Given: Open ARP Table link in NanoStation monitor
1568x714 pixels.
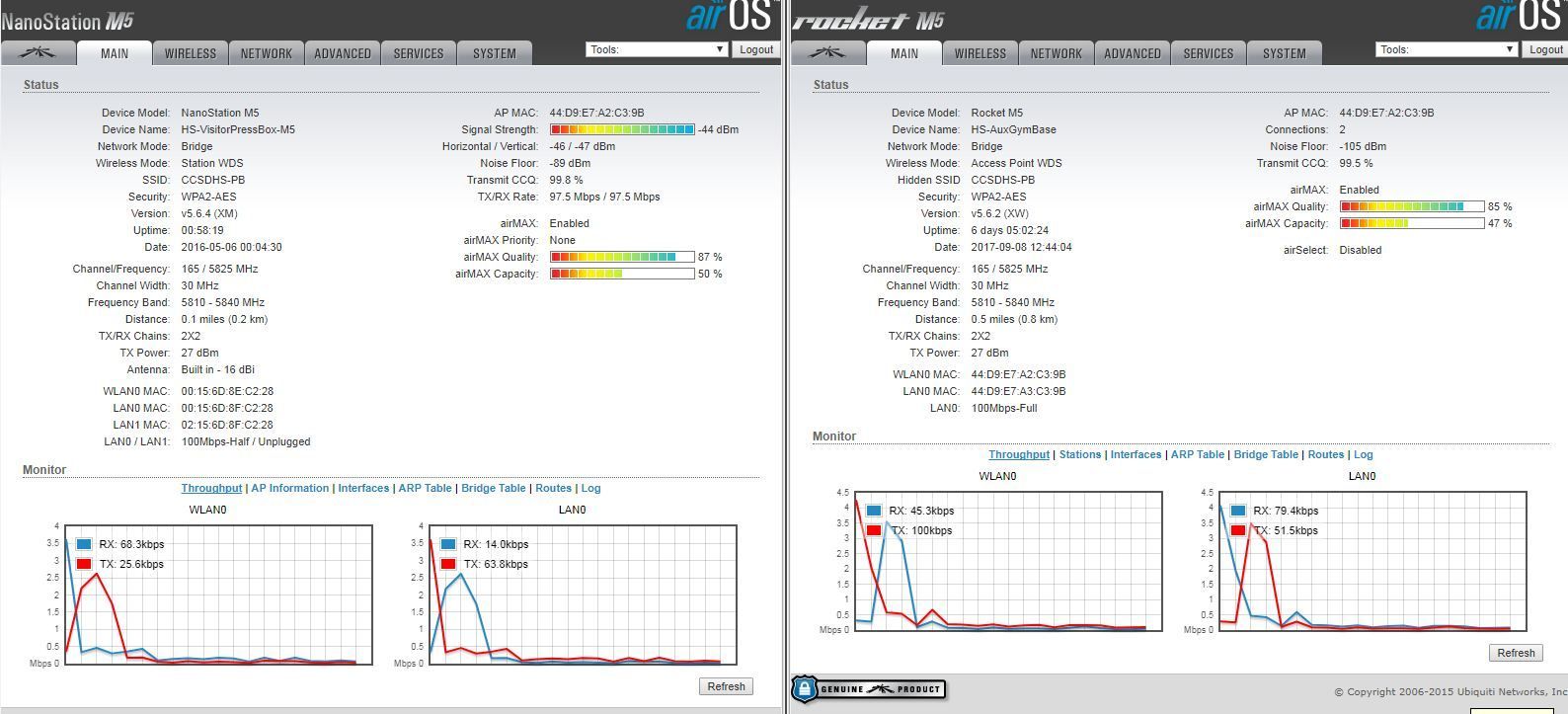Looking at the screenshot, I should point(425,488).
